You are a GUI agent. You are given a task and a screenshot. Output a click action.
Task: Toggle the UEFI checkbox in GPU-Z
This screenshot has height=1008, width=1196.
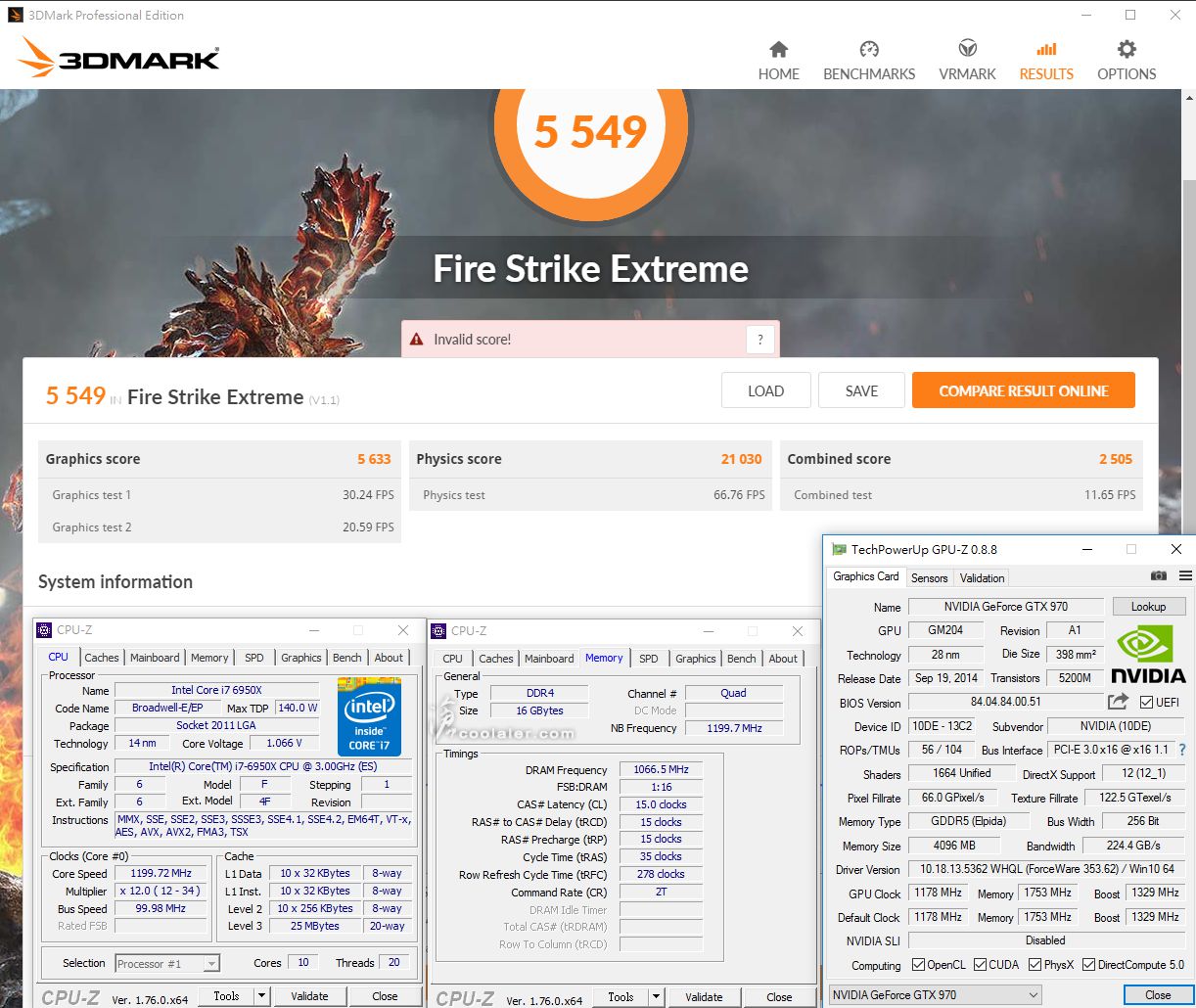click(x=1146, y=702)
